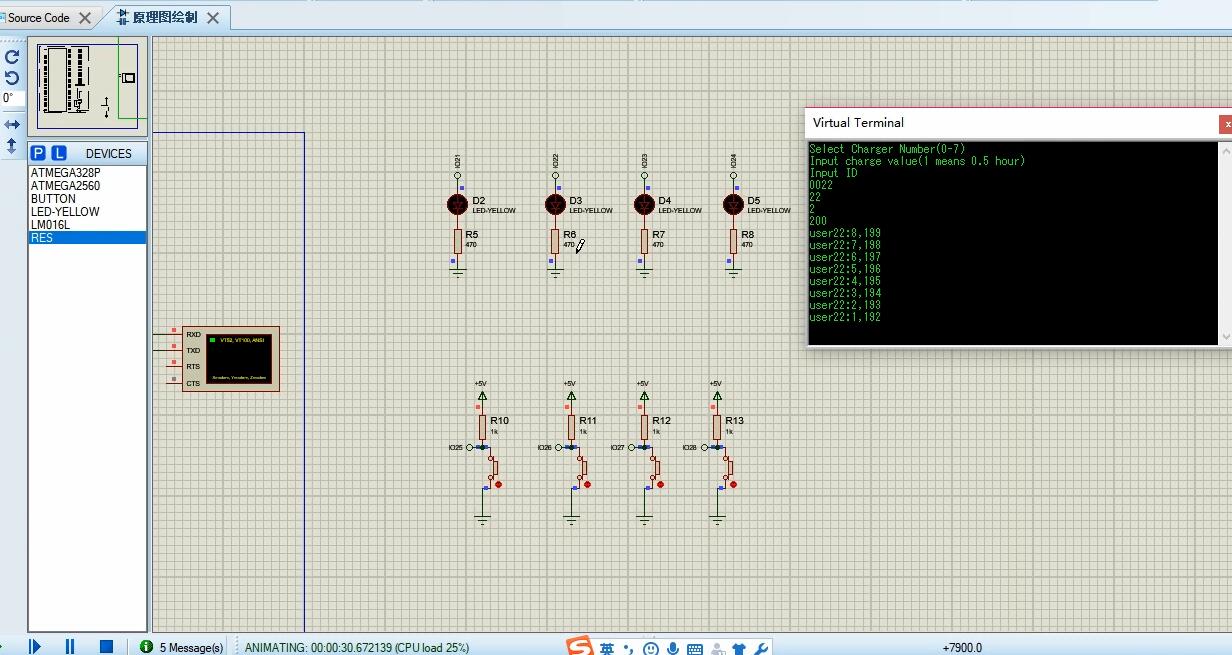Close the Source Code tab

point(85,18)
